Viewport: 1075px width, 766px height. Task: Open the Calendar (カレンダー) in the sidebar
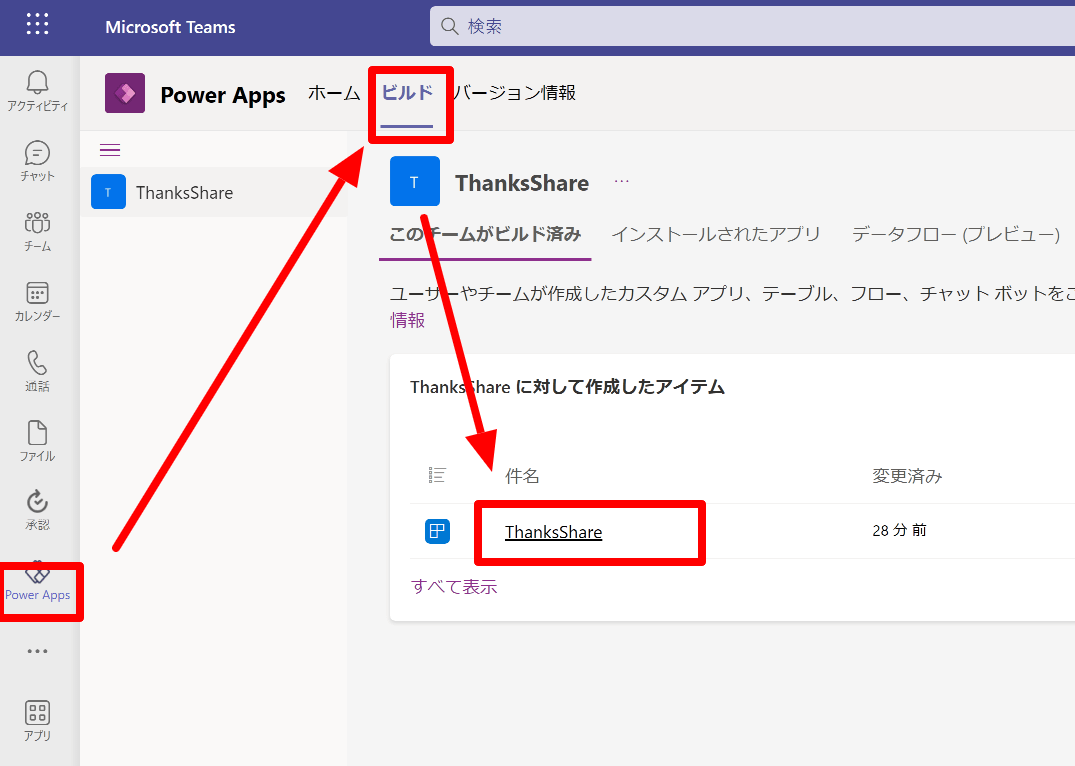click(38, 302)
